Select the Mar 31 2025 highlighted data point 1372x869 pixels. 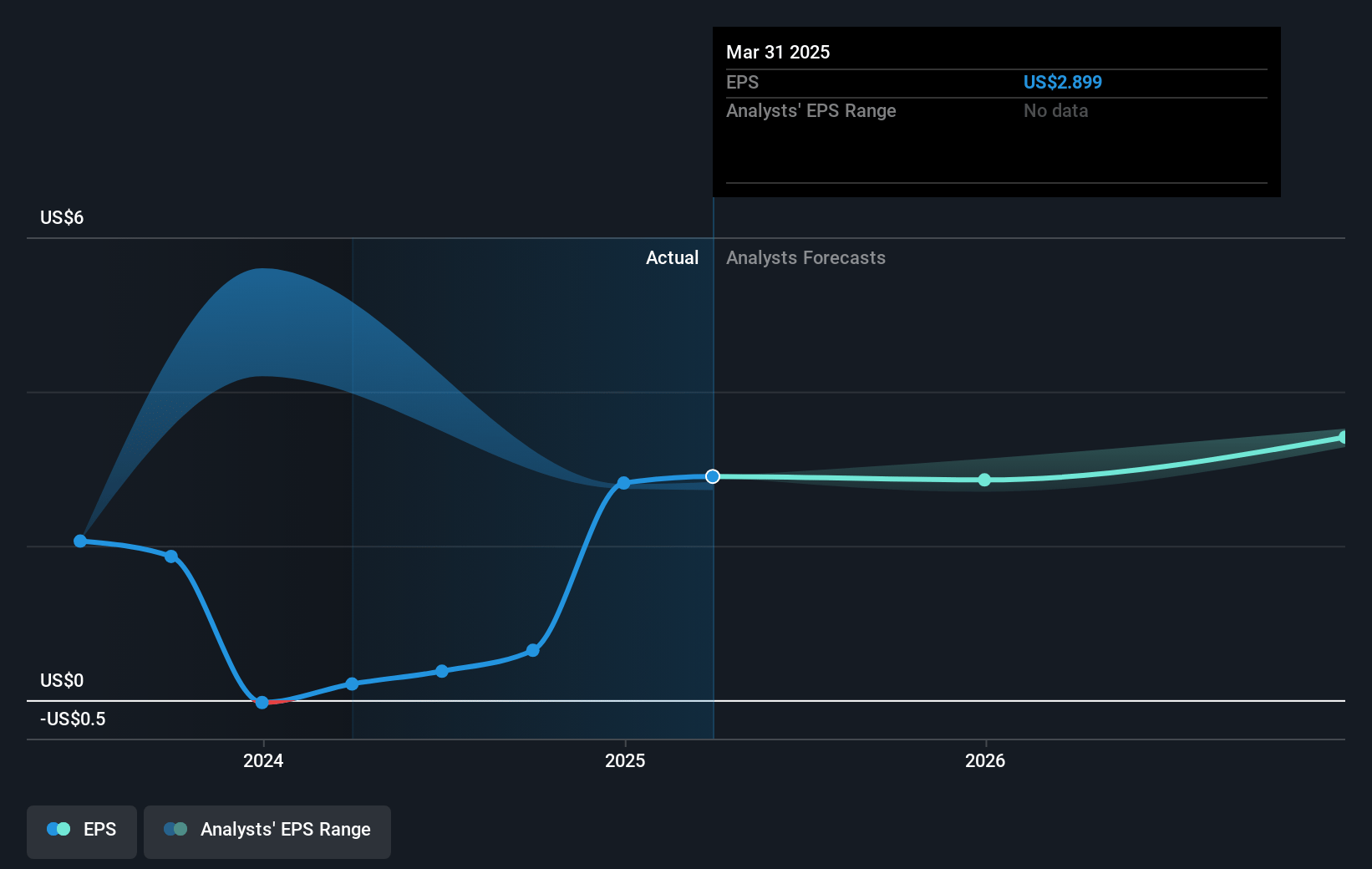[713, 476]
